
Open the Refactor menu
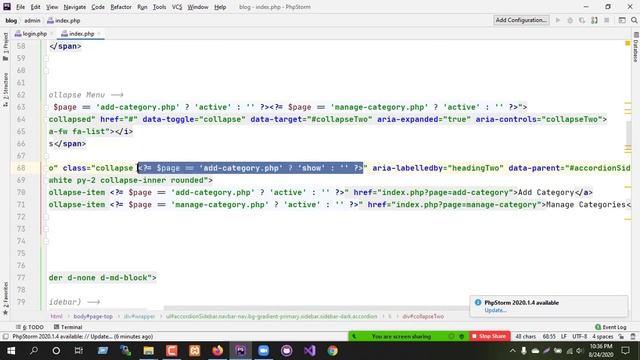pyautogui.click(x=121, y=7)
